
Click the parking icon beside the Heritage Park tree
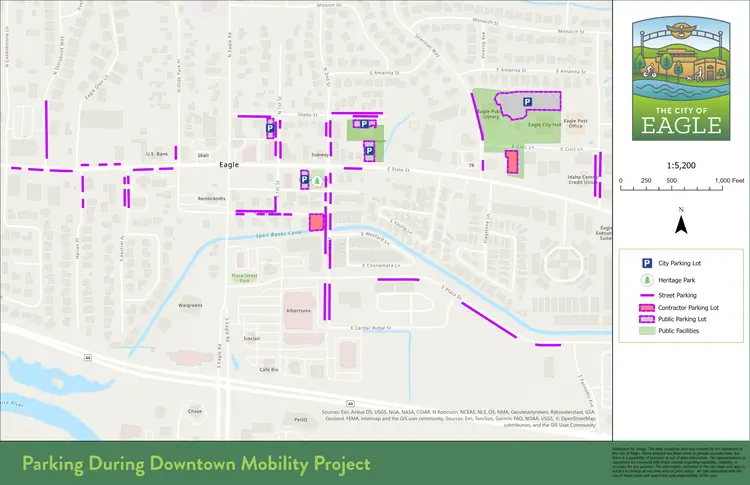(x=305, y=180)
